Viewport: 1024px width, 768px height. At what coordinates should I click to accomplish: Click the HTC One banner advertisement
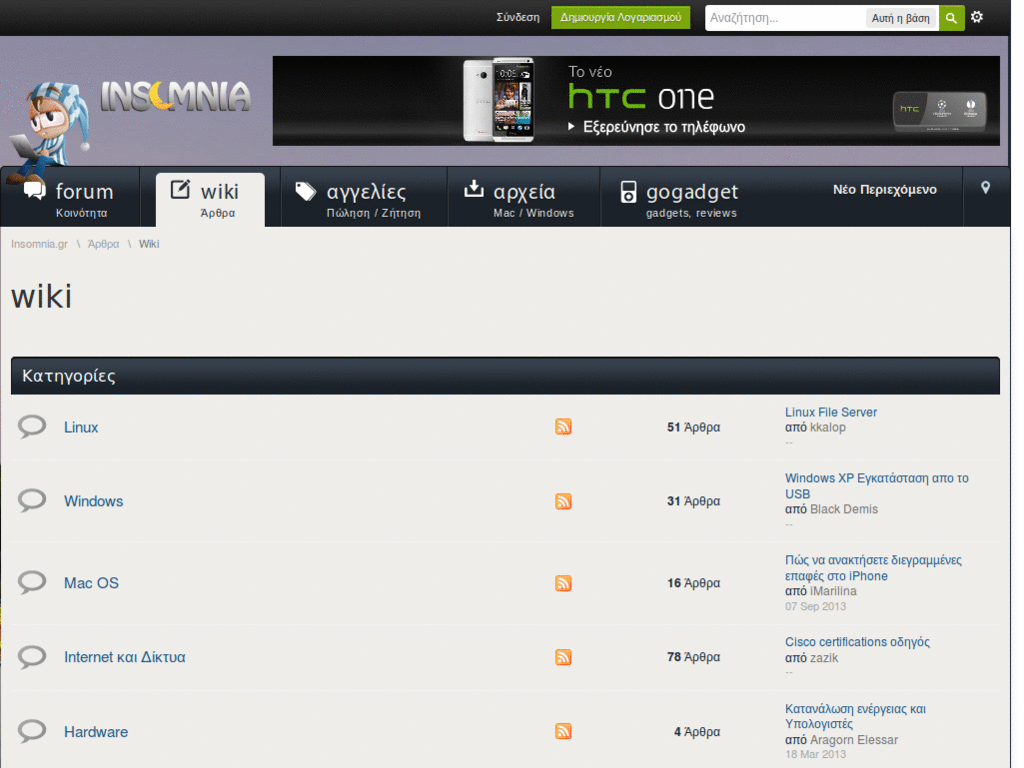(636, 101)
